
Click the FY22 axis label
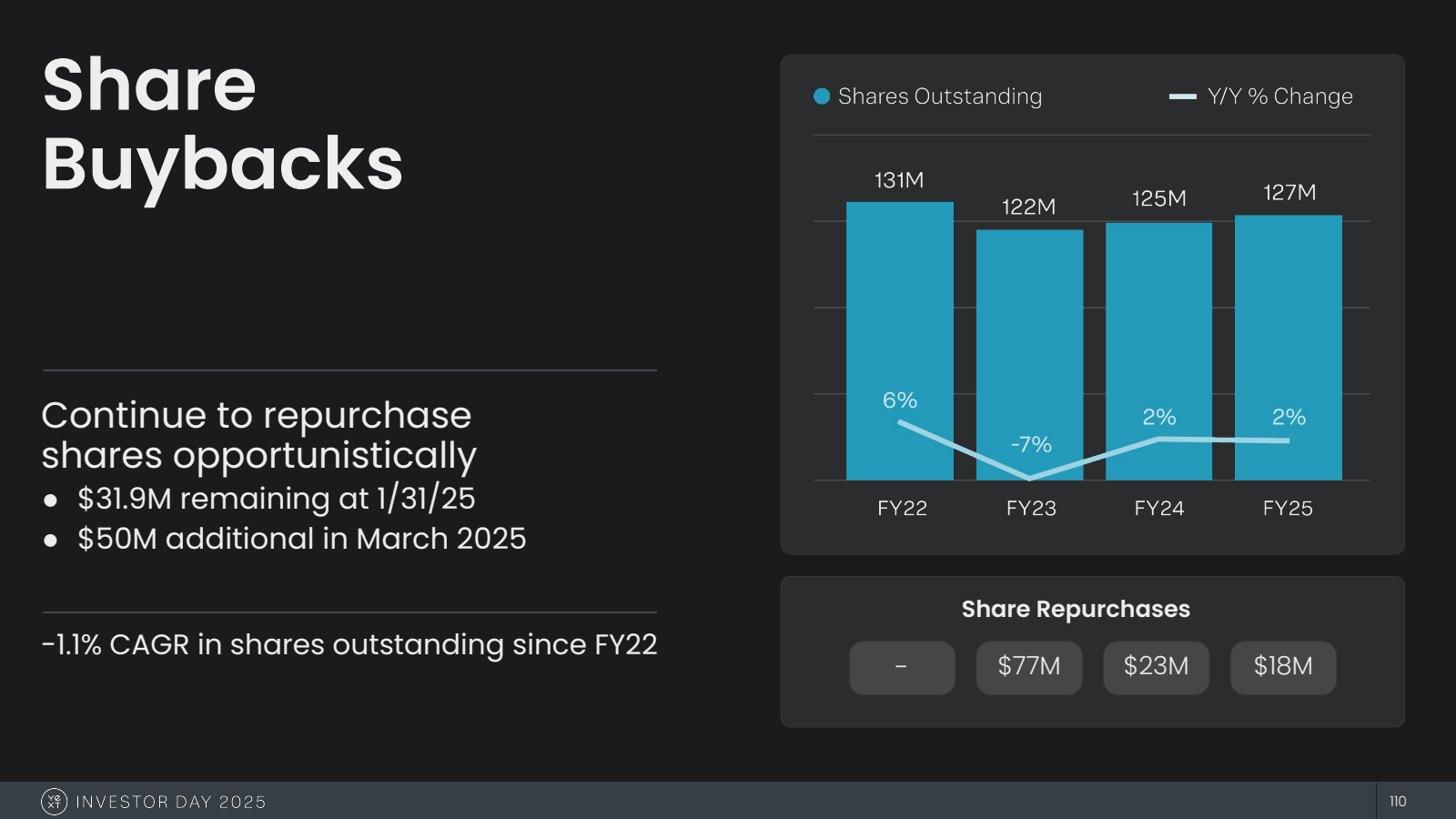pos(902,509)
